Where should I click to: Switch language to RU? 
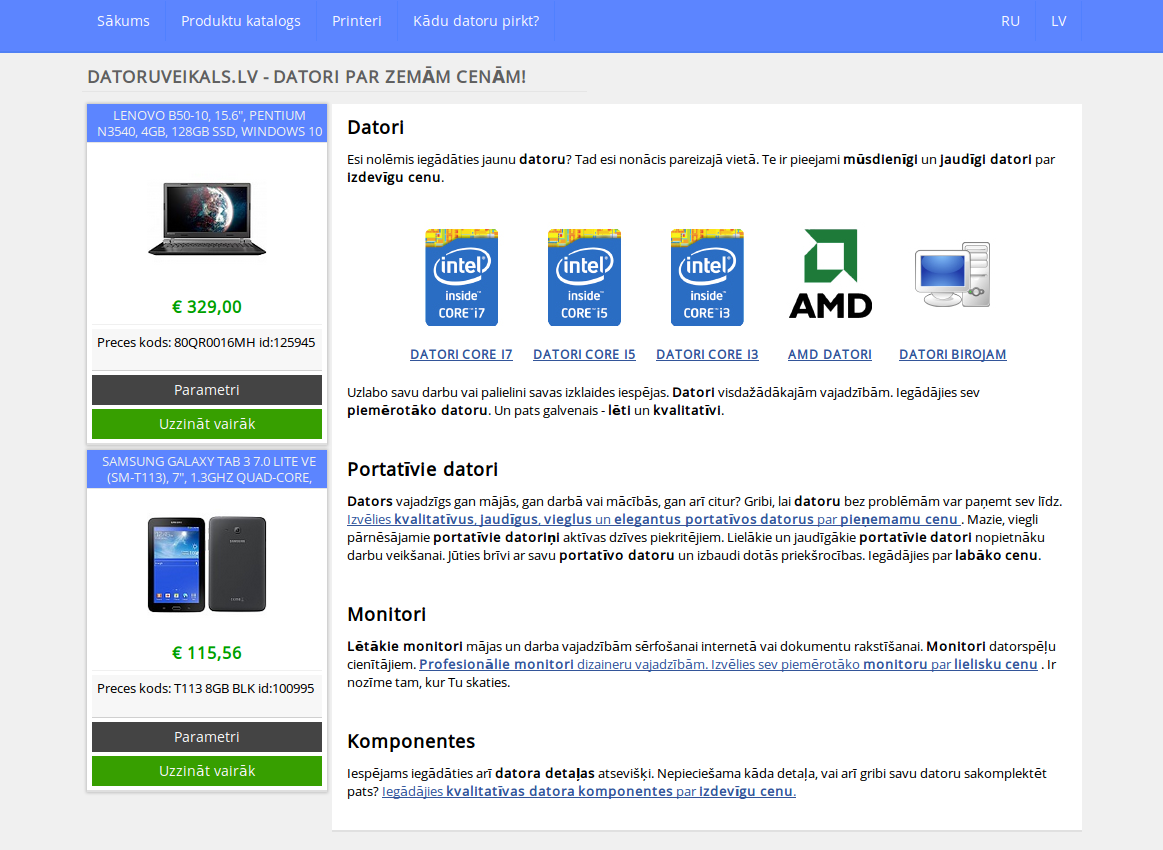click(1010, 21)
